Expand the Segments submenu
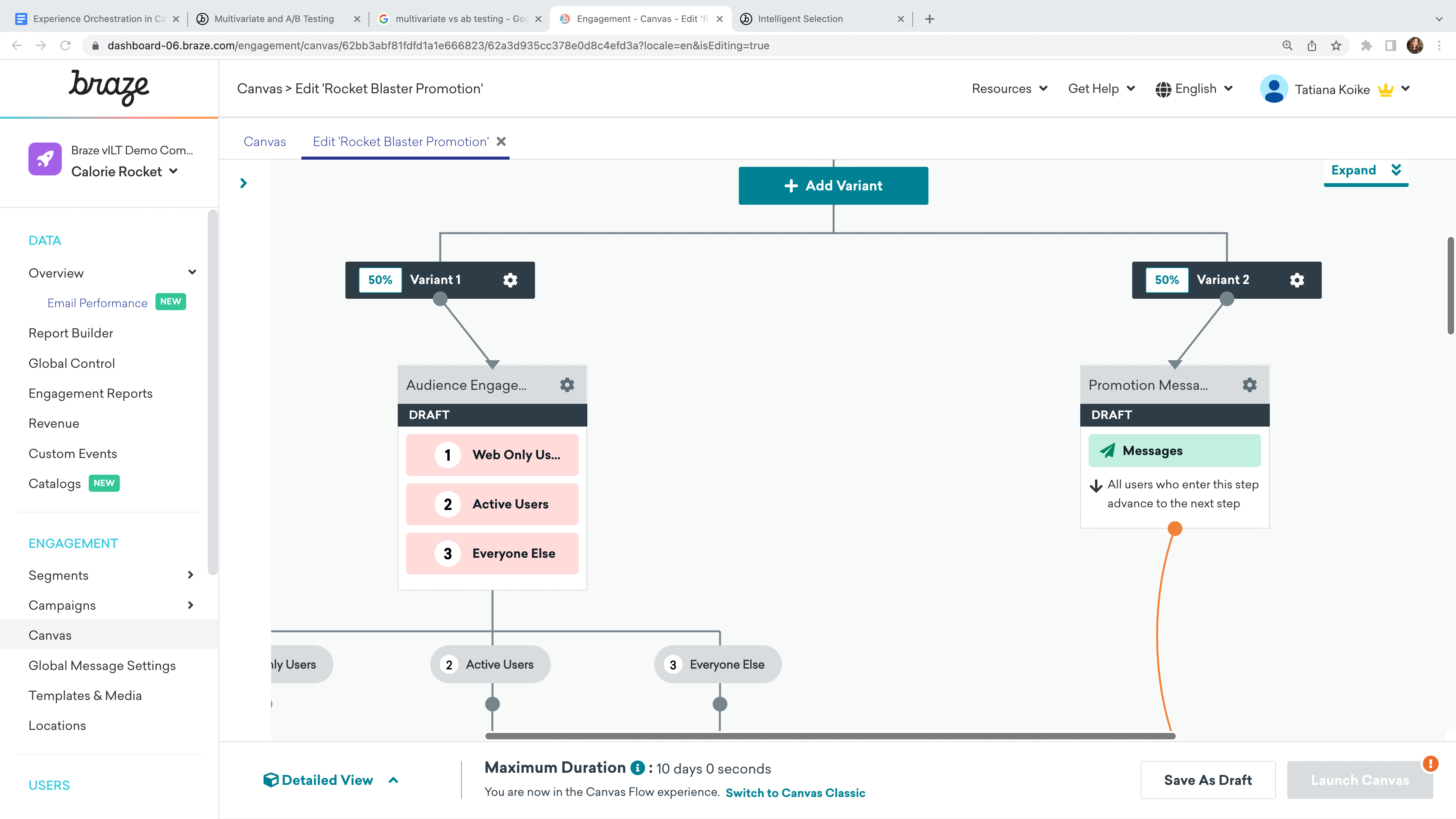The width and height of the screenshot is (1456, 819). (190, 575)
